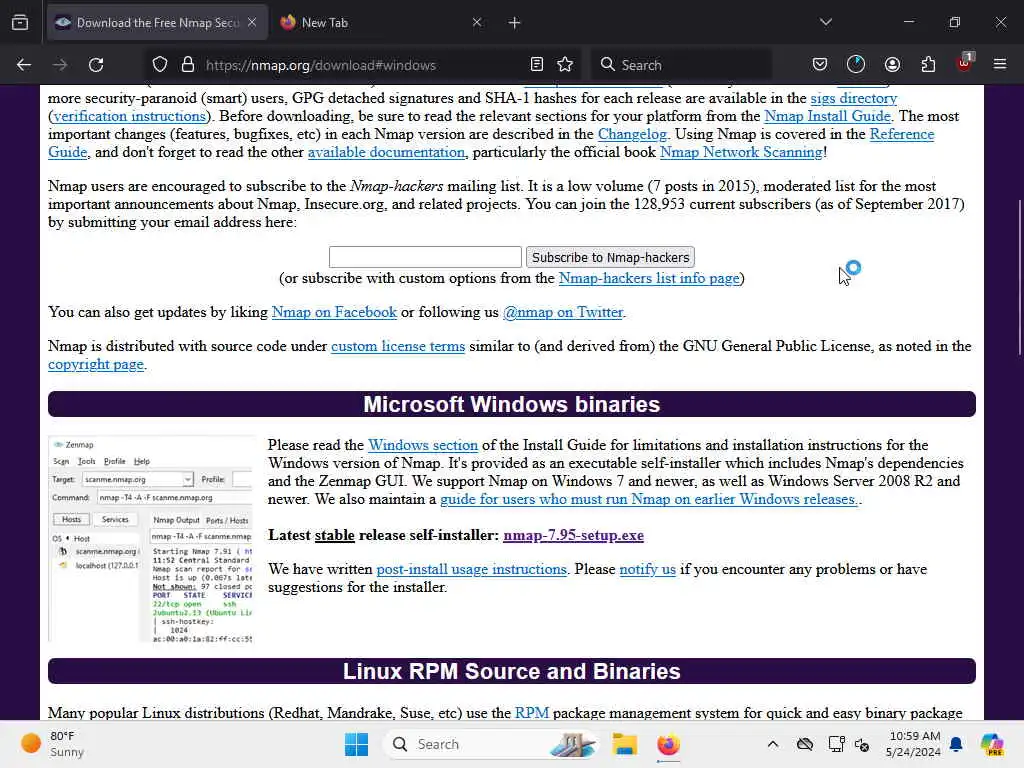Screen dimensions: 1024x768
Task: Open the RPM link
Action: [532, 712]
